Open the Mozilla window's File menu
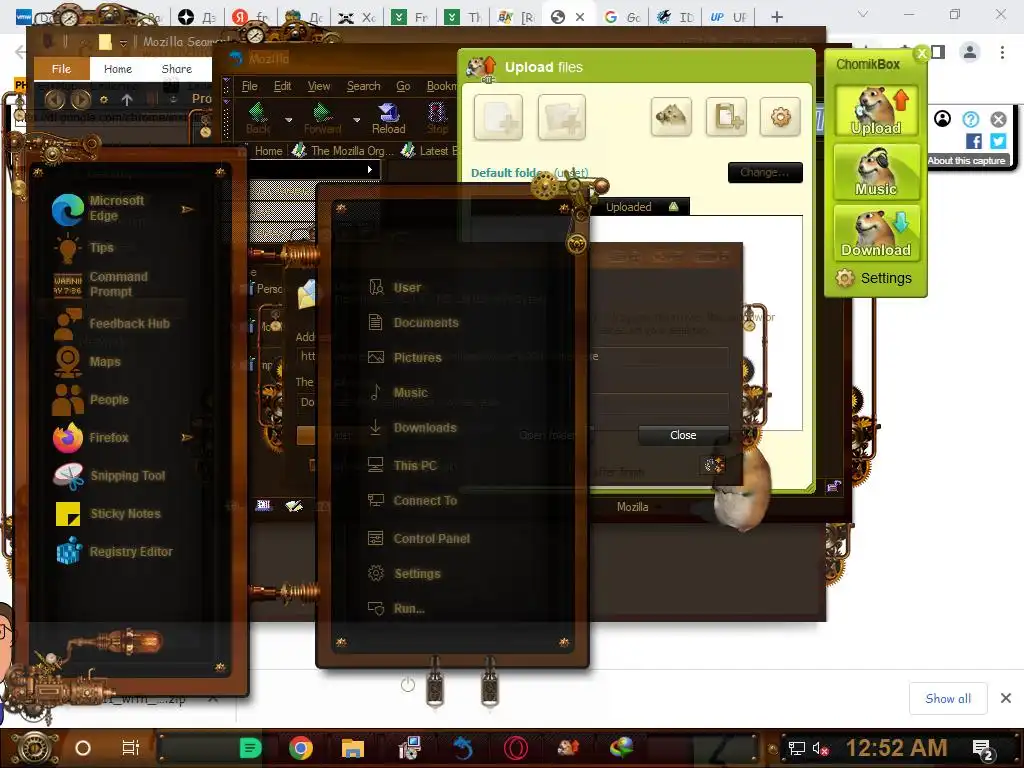 (x=249, y=86)
